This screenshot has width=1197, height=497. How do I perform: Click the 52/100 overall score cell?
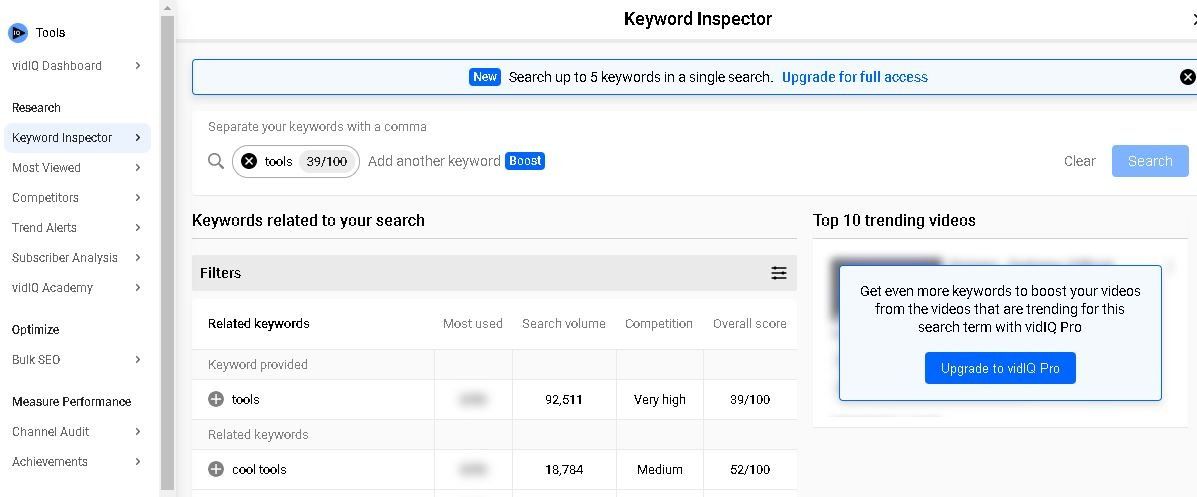750,470
